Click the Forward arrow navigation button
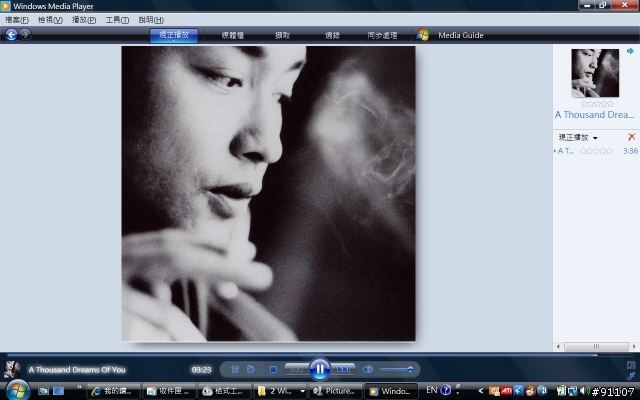Viewport: 640px width, 400px height. pos(25,35)
